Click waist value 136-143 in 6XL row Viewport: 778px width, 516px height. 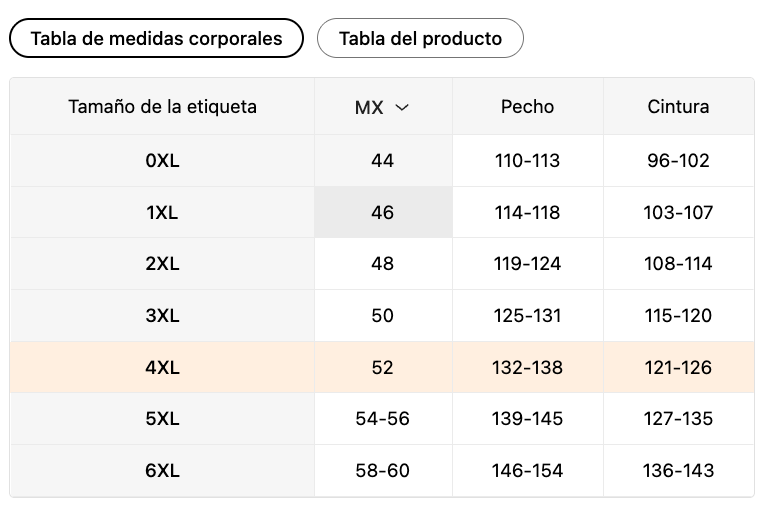coord(678,470)
